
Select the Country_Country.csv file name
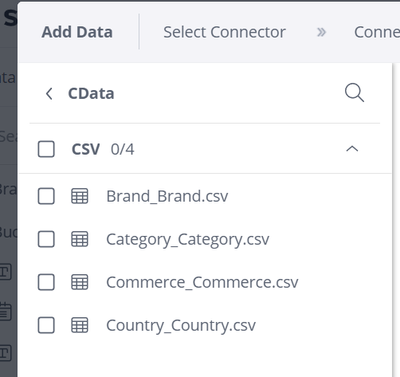coord(181,326)
